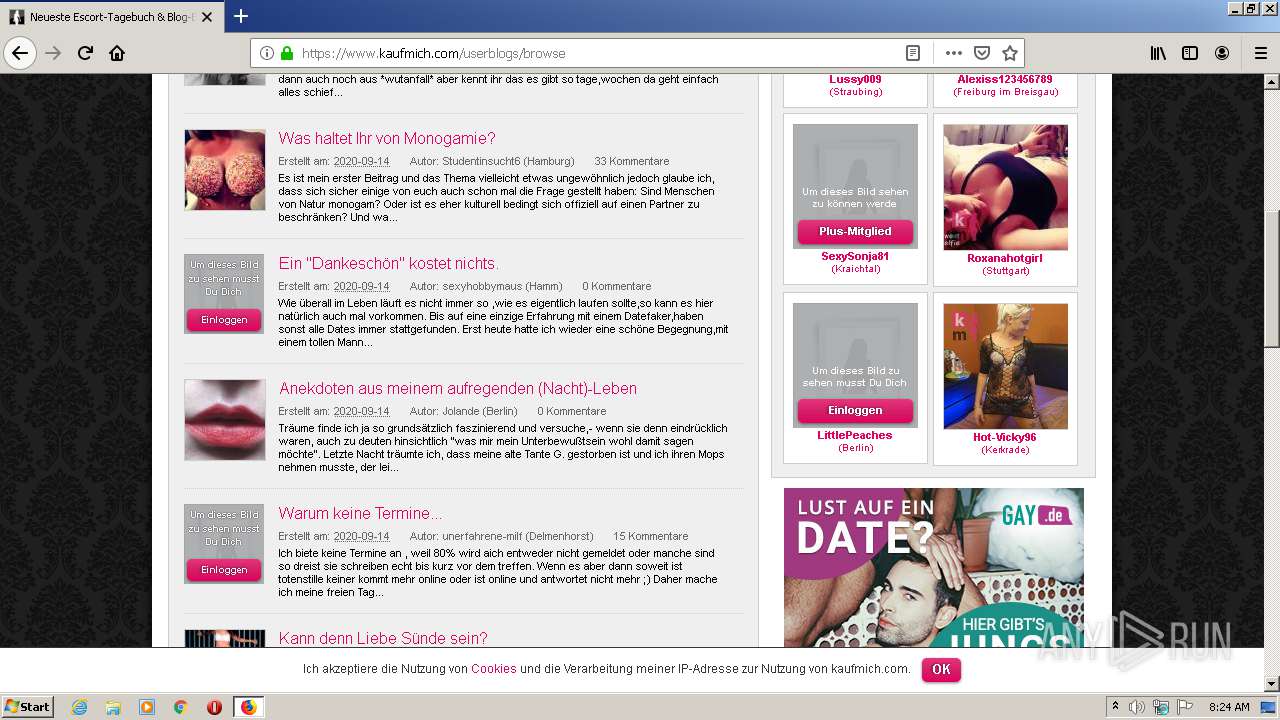Viewport: 1280px width, 720px height.
Task: Click the forward navigation arrow
Action: pyautogui.click(x=54, y=53)
